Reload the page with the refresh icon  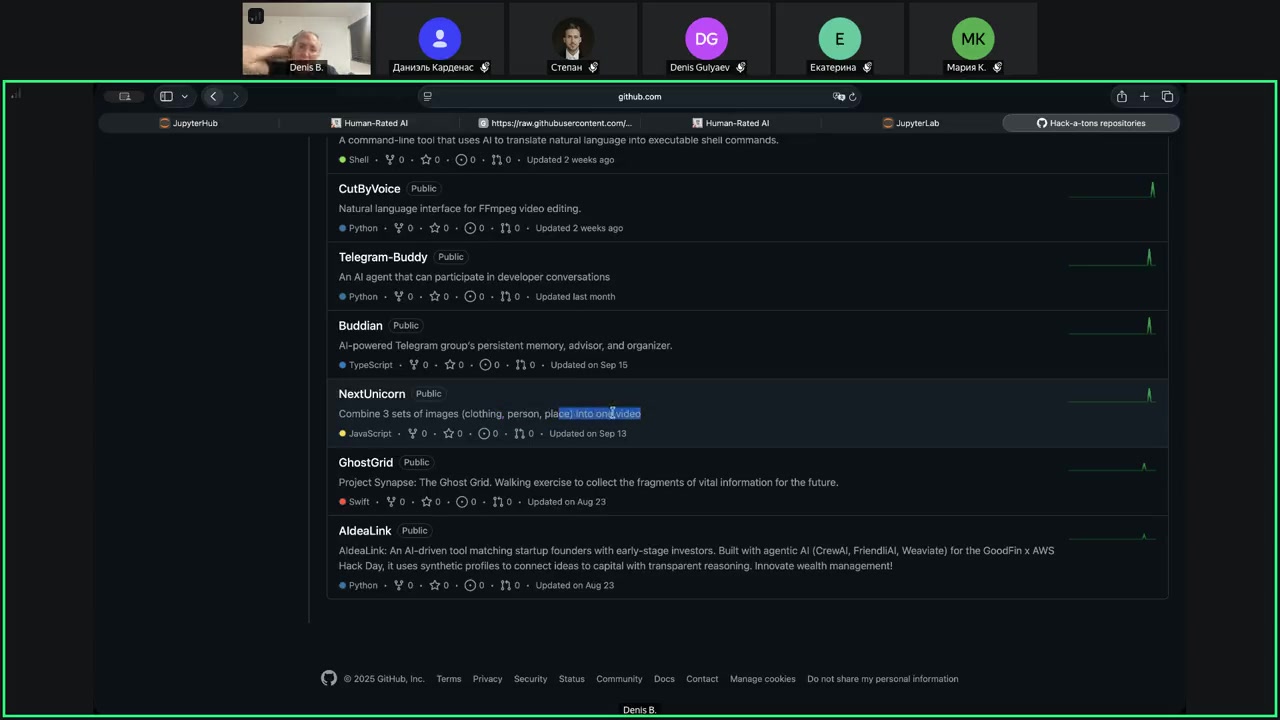pos(853,97)
